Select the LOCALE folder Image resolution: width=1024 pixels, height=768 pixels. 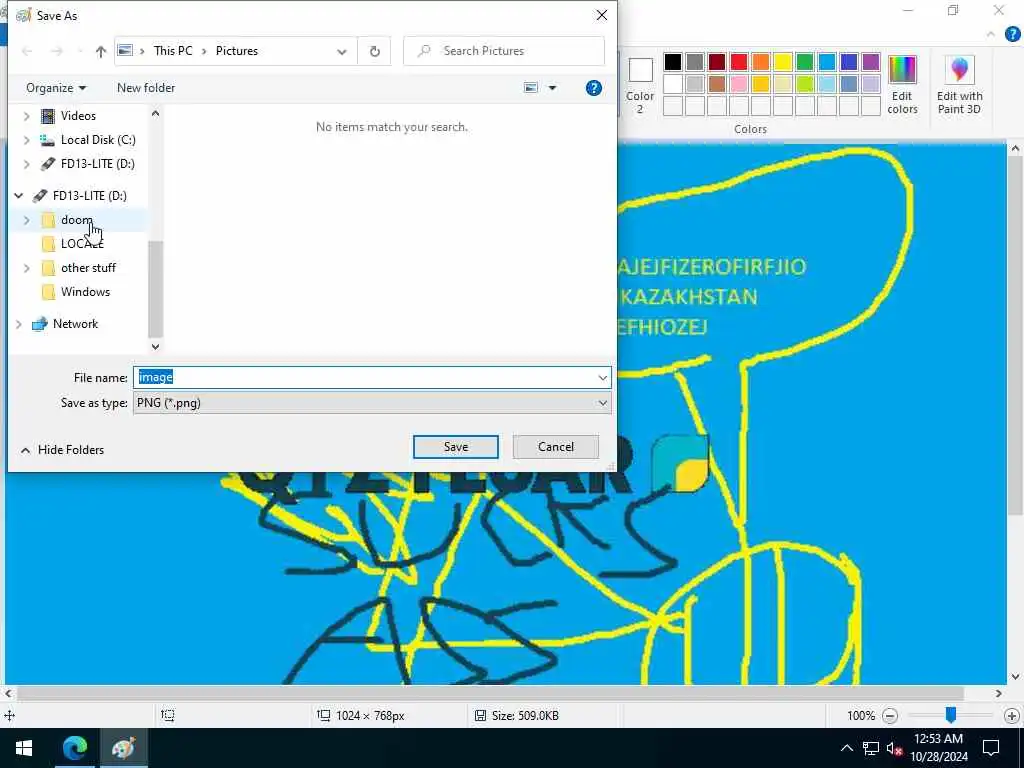(82, 244)
